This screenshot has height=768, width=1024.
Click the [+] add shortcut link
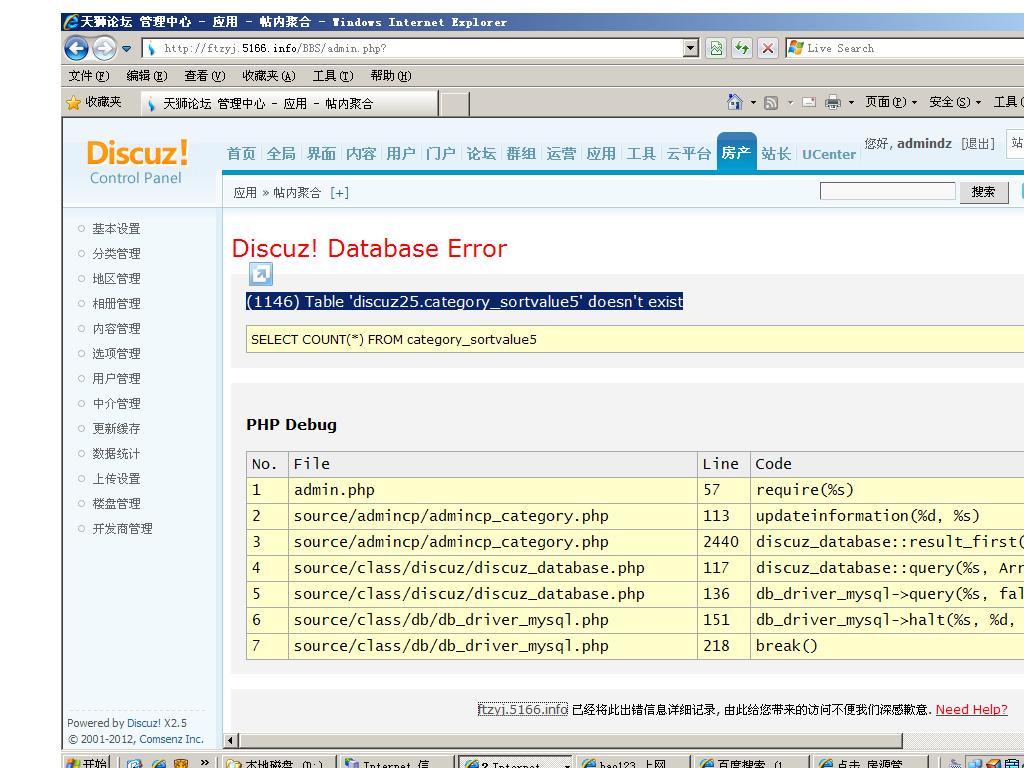[340, 193]
